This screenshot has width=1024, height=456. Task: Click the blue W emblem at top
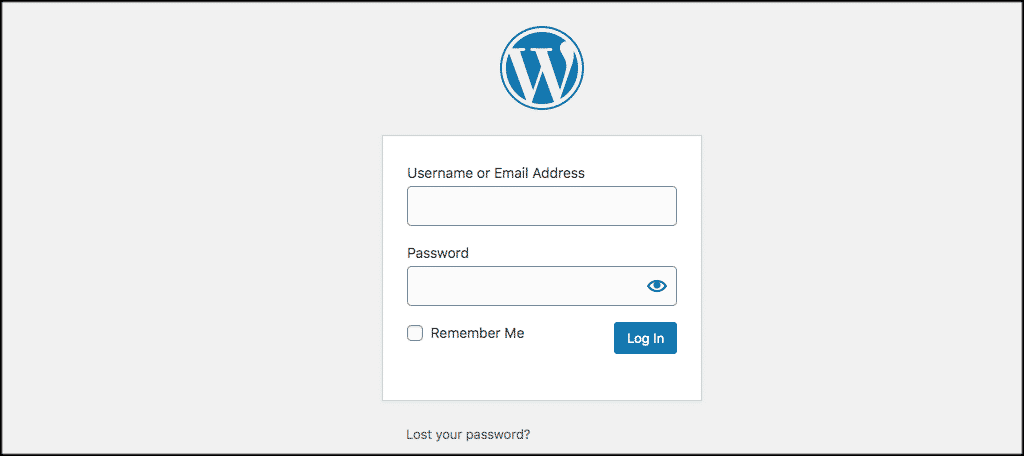click(541, 67)
